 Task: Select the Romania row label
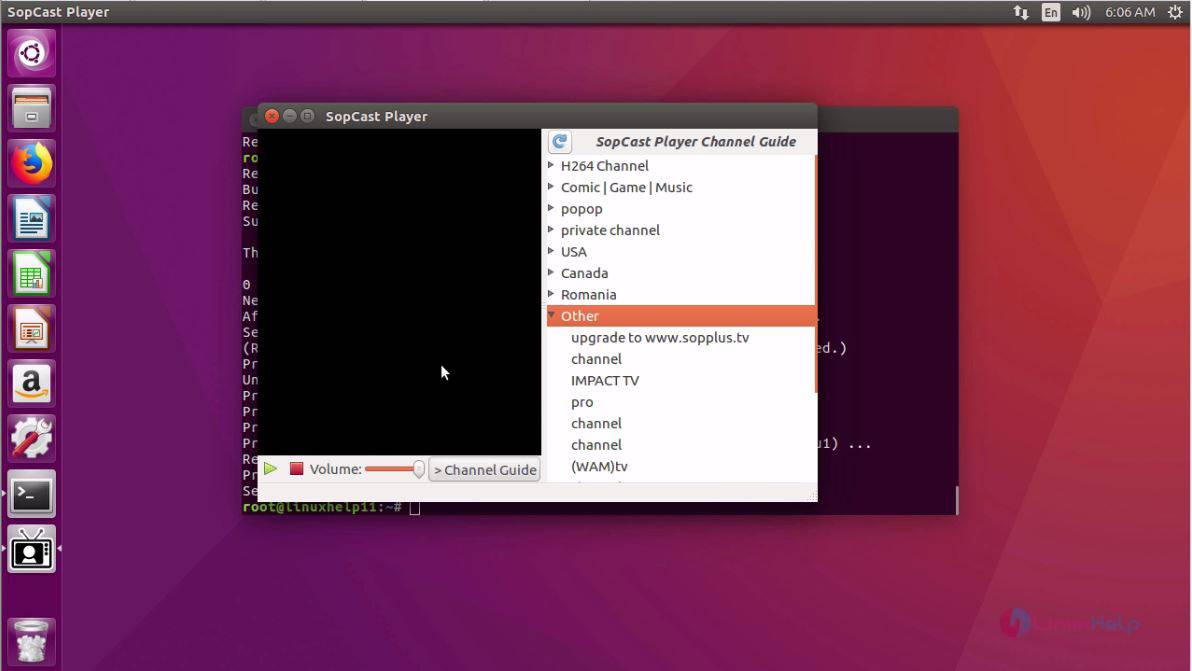point(588,294)
